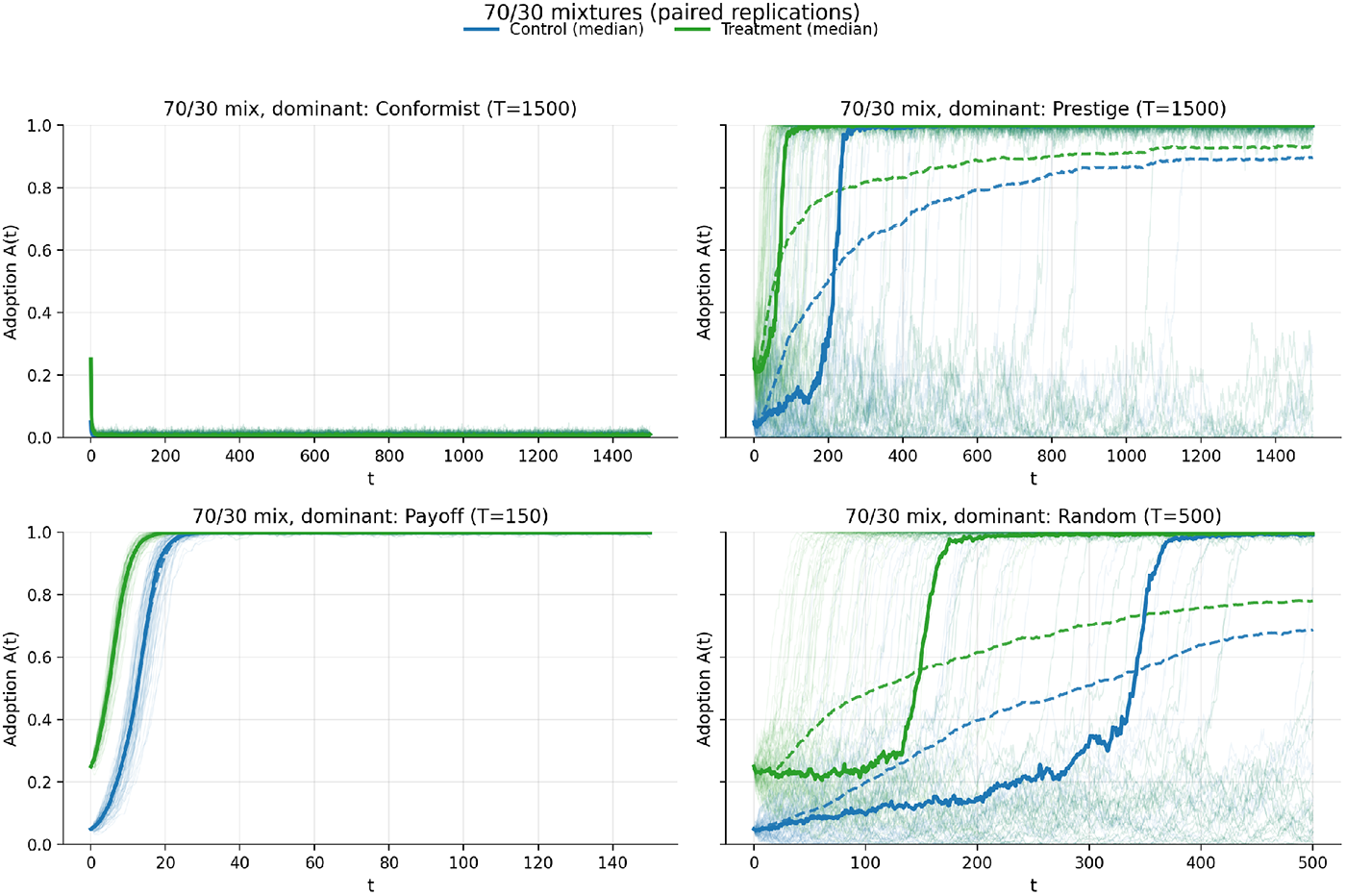Click x-axis tick '20' on the Payoff plot
Viewport: 1346px width, 896px height.
tap(165, 862)
